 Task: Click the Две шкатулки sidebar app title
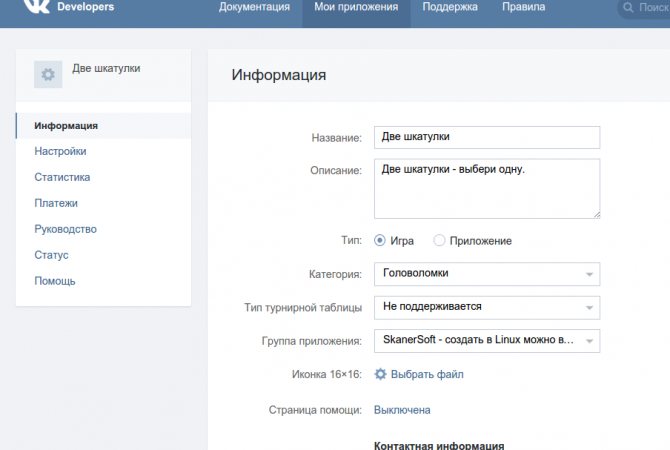point(106,68)
